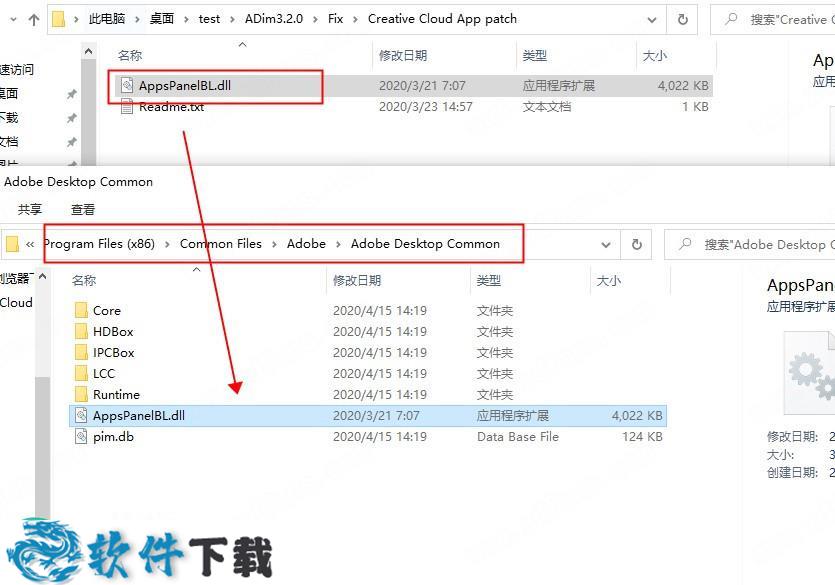Show hidden breadcrumb levels via the « chevron
The height and width of the screenshot is (585, 835).
[30, 244]
